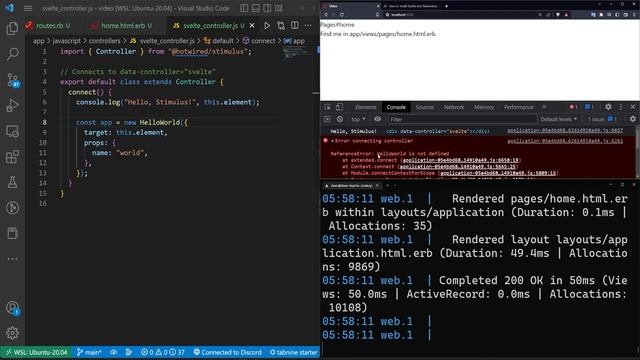The image size is (640, 360).
Task: Open the customize layout button
Action: tap(279, 8)
